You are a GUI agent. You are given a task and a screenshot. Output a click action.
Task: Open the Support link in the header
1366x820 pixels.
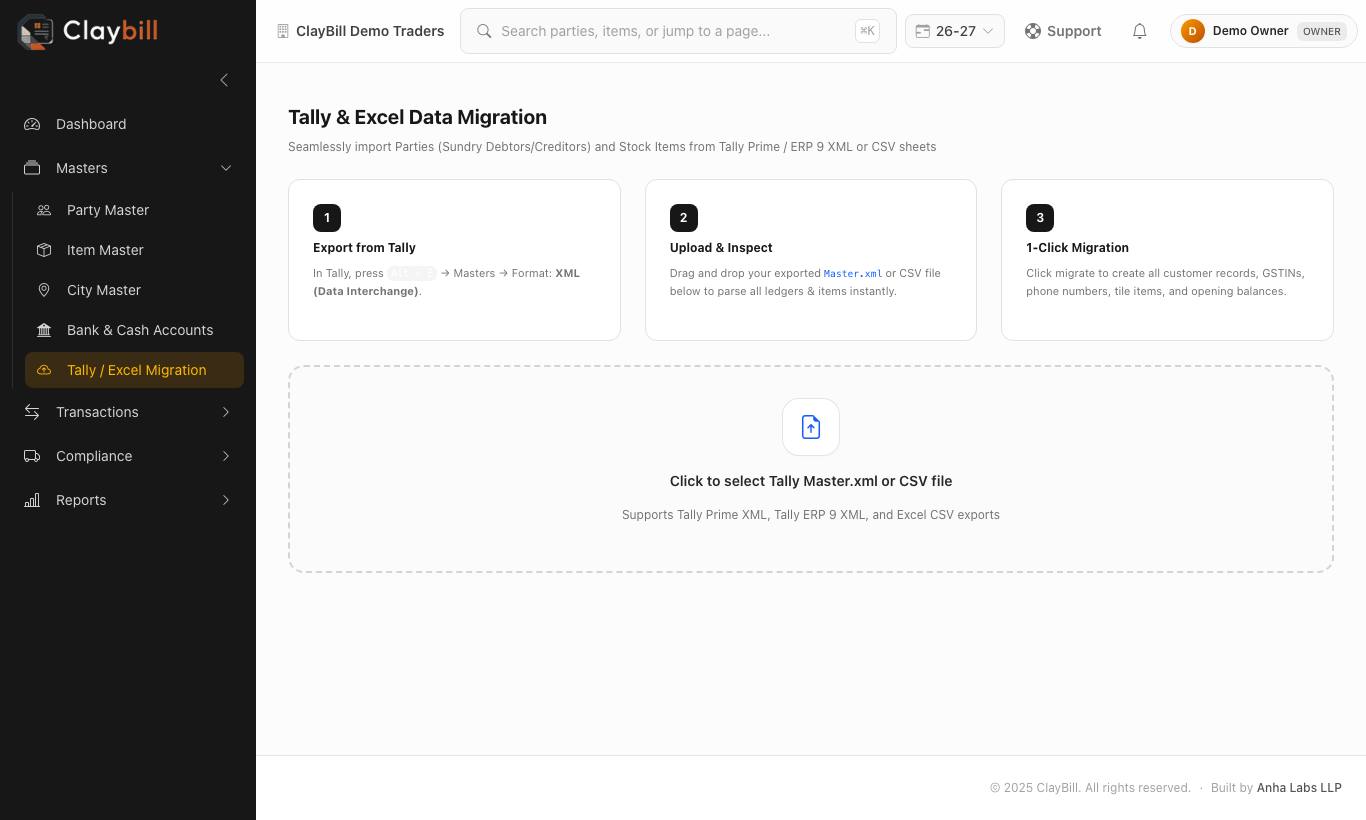1063,31
